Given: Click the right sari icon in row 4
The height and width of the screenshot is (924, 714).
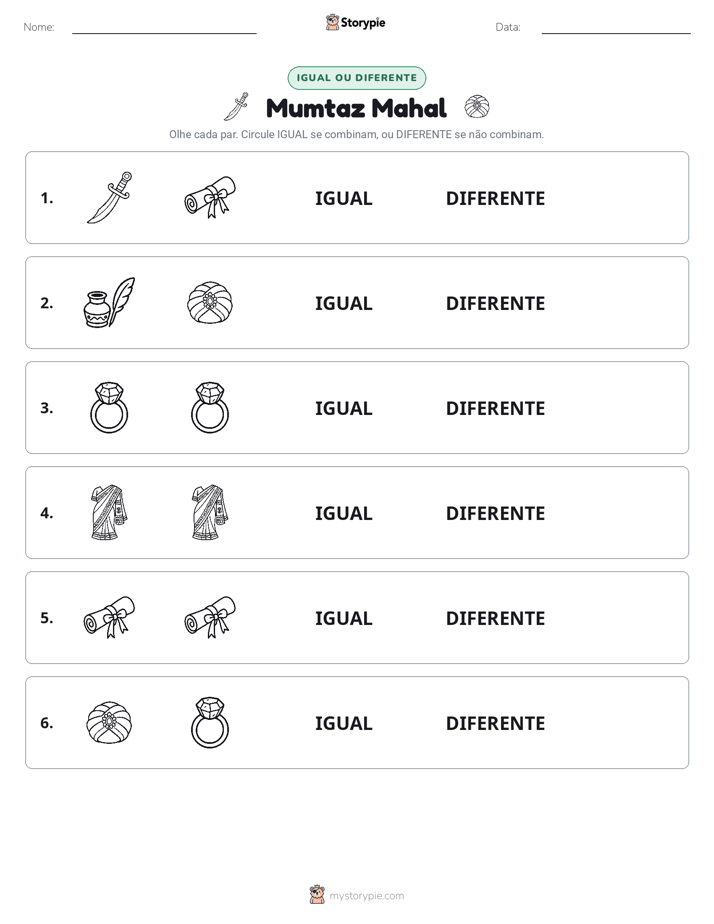Looking at the screenshot, I should point(210,512).
